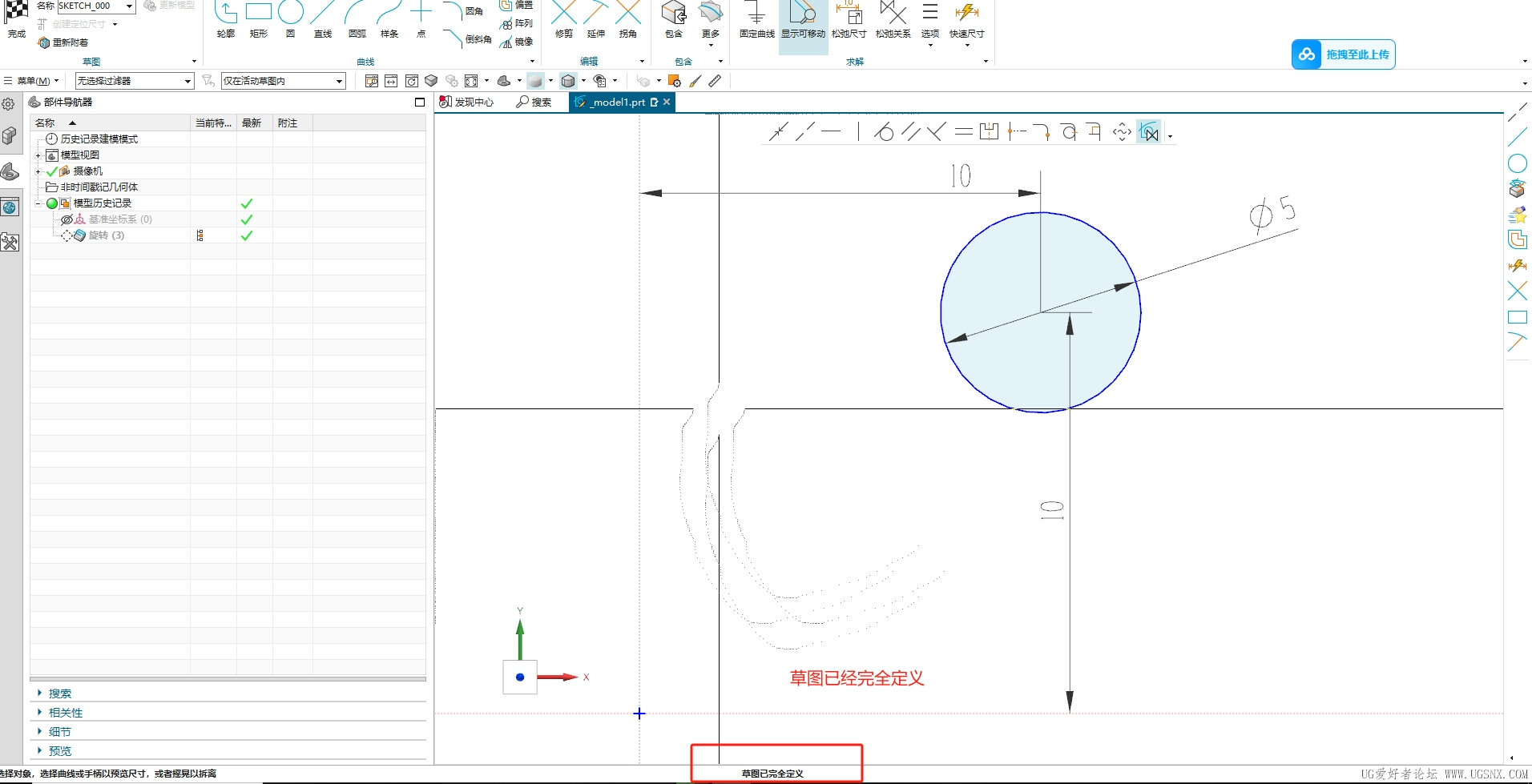The height and width of the screenshot is (784, 1532).
Task: Click the 松弛关系 relax relations tool
Action: click(893, 19)
